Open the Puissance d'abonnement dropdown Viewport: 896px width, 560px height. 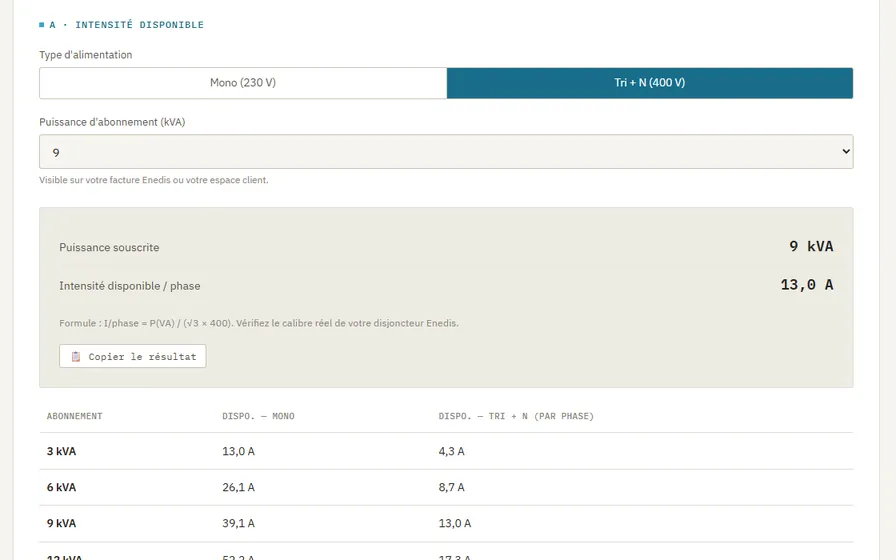(x=446, y=151)
